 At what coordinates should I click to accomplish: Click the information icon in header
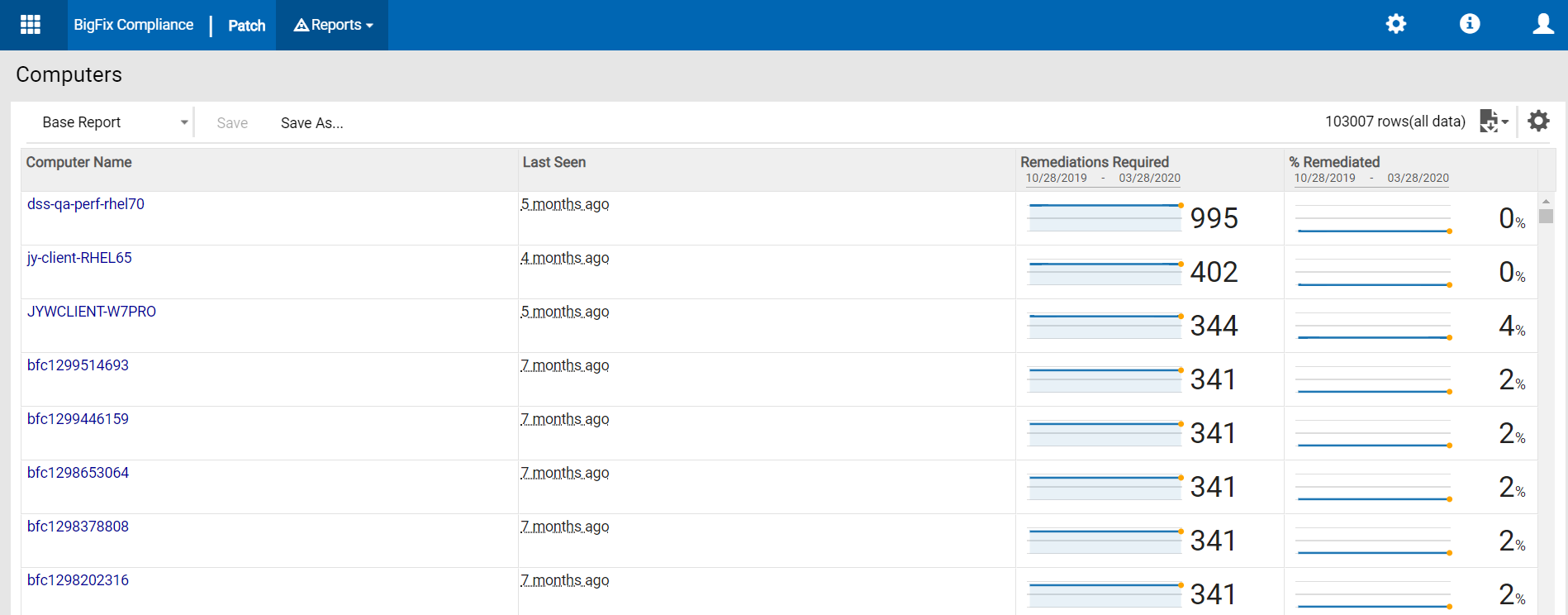[1470, 24]
